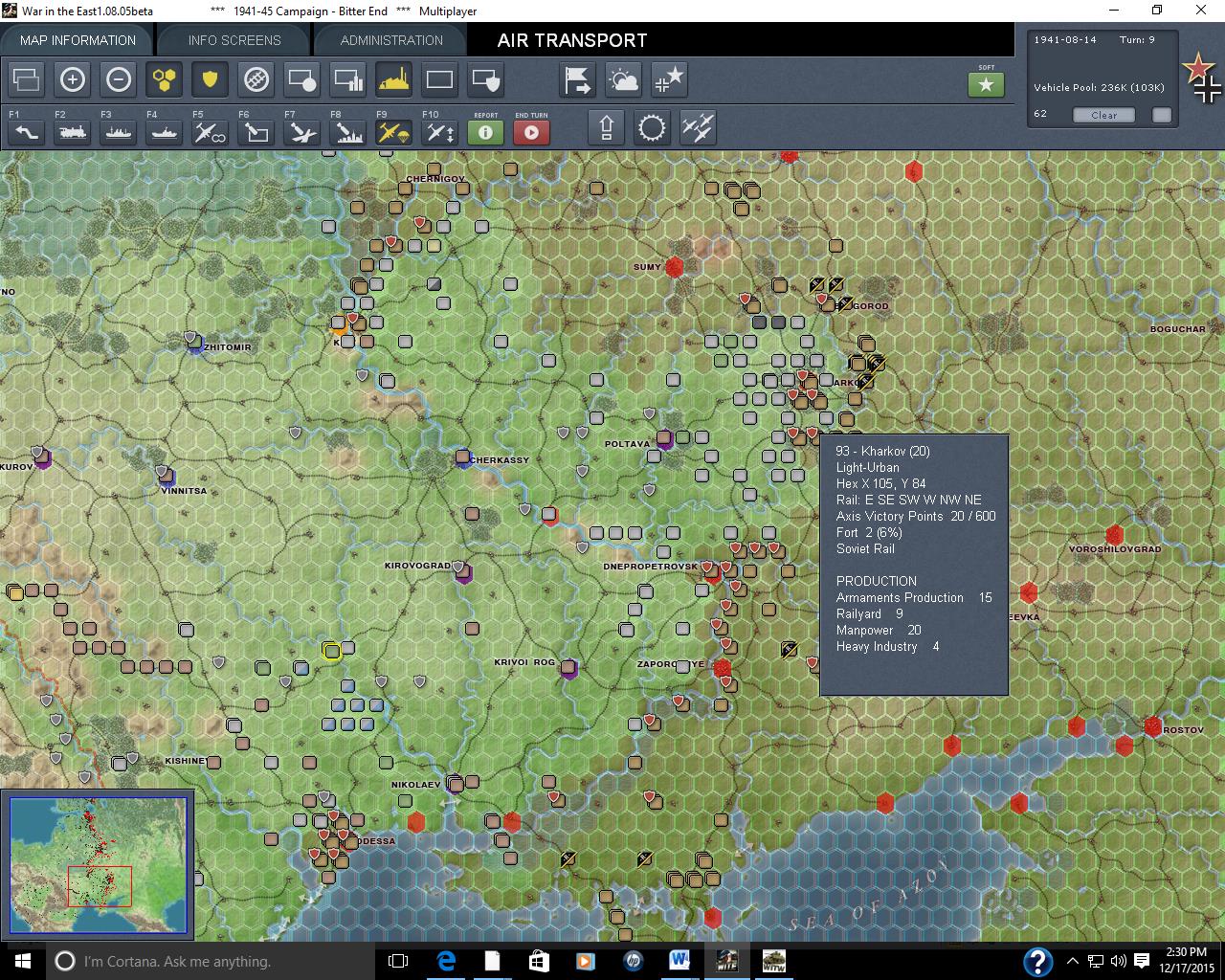Open Task View in the taskbar
This screenshot has width=1225, height=980.
click(x=398, y=961)
